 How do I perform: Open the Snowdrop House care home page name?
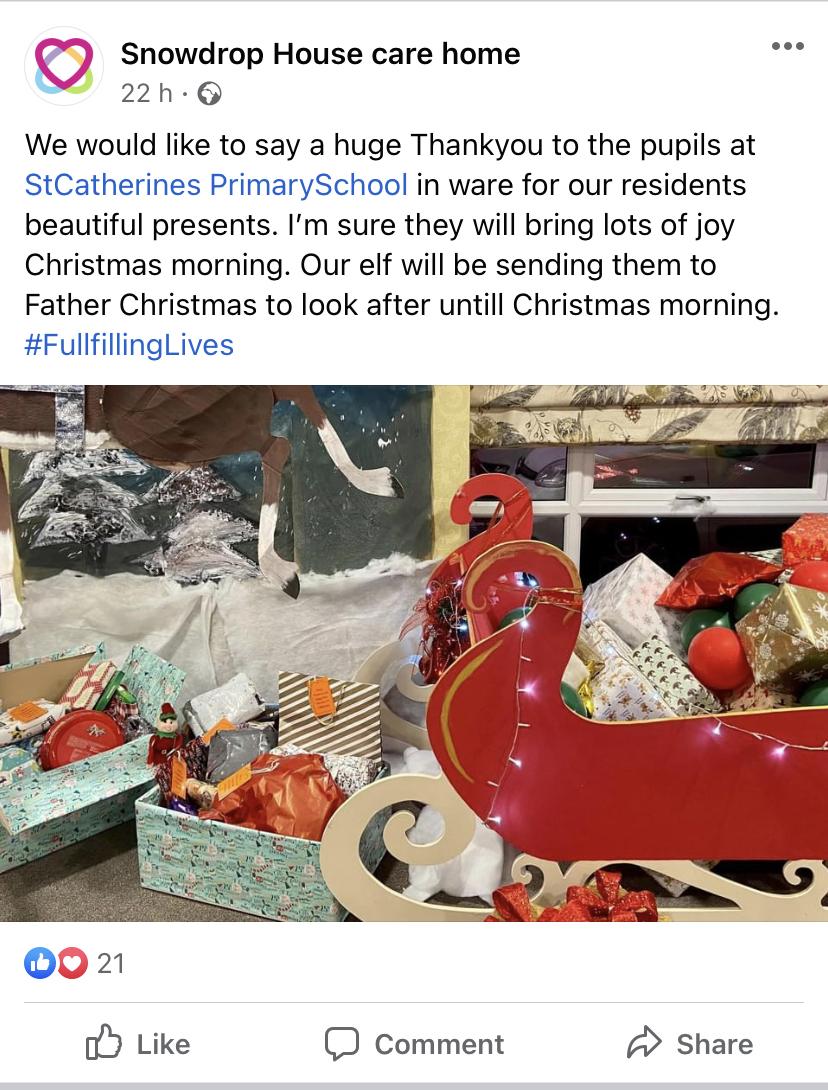[x=320, y=54]
